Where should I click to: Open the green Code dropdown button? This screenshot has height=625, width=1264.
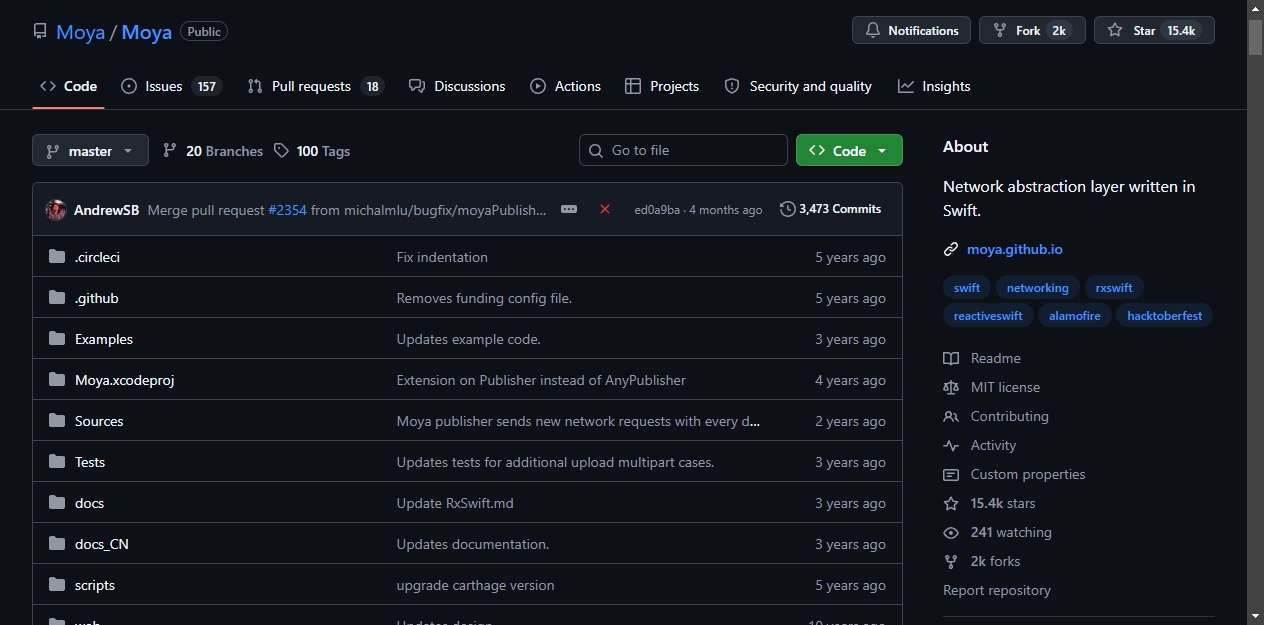coord(849,150)
